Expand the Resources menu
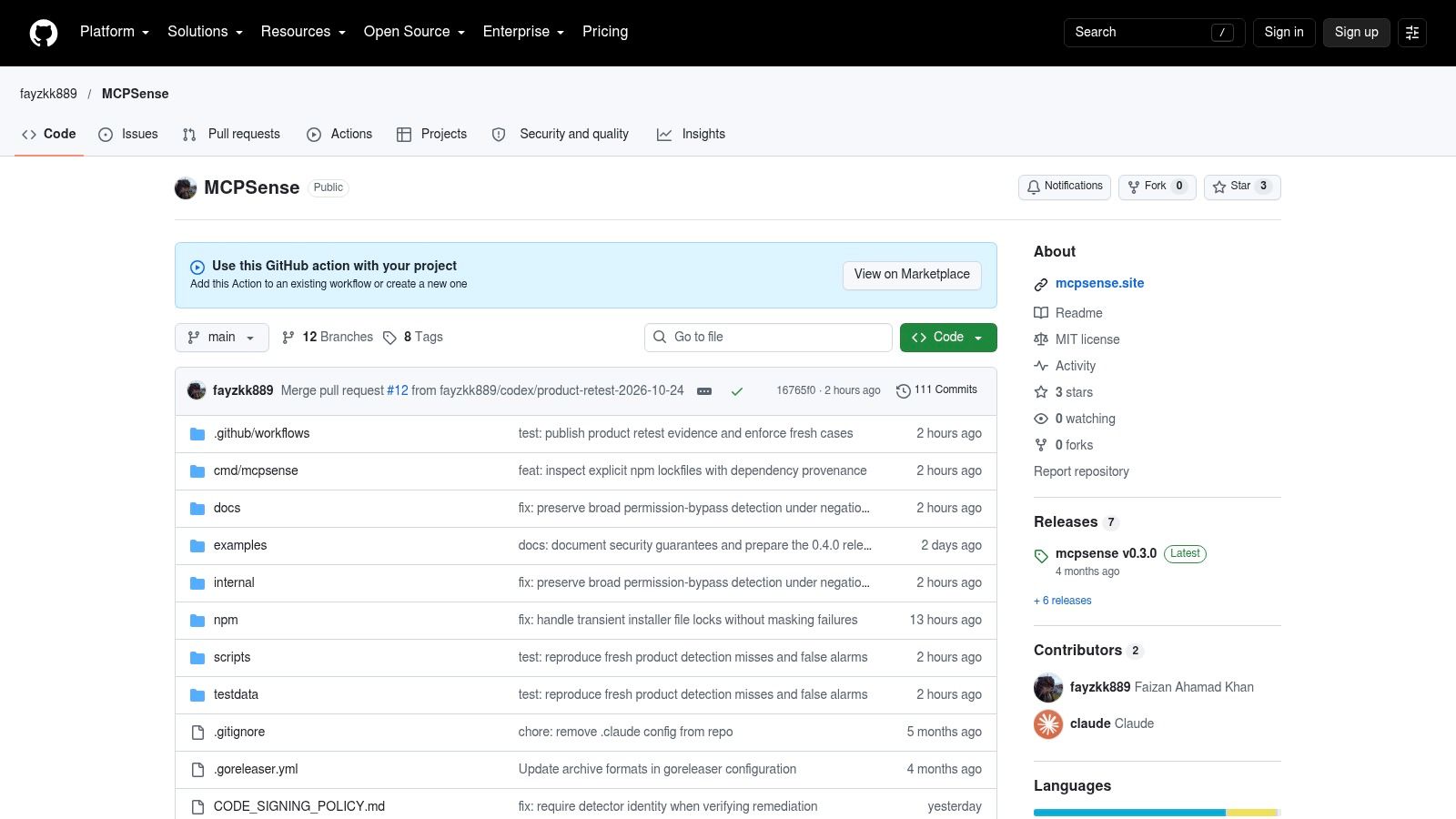1456x819 pixels. click(x=303, y=32)
